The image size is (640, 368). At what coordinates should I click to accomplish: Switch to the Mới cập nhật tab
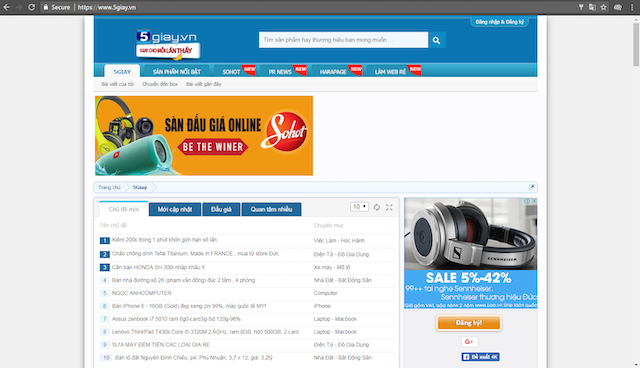pos(175,209)
